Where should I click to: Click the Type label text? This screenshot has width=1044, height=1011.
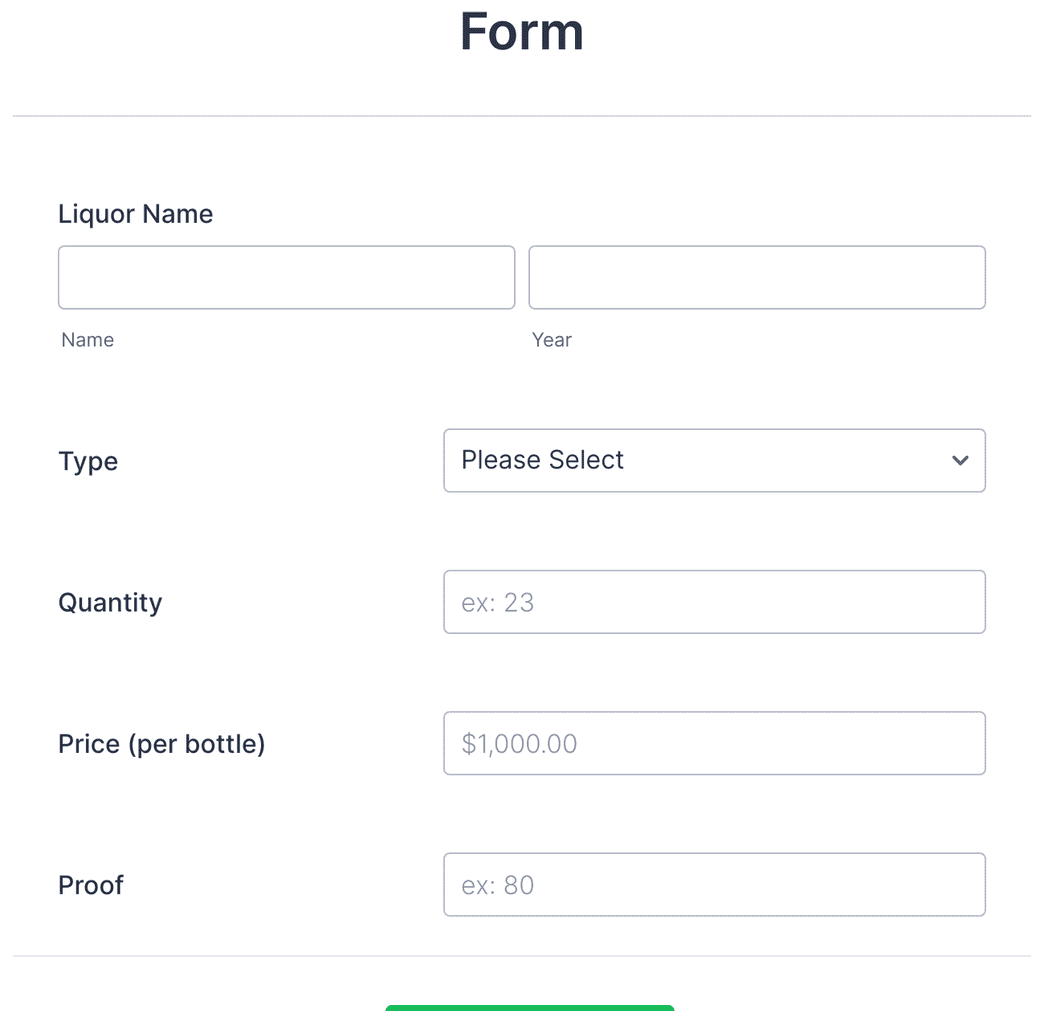tap(88, 461)
